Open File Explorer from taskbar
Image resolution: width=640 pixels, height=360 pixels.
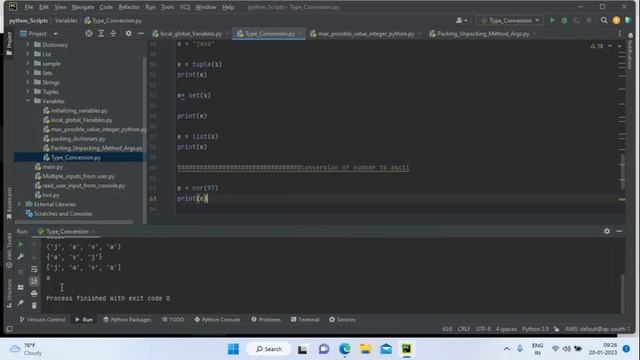point(365,349)
